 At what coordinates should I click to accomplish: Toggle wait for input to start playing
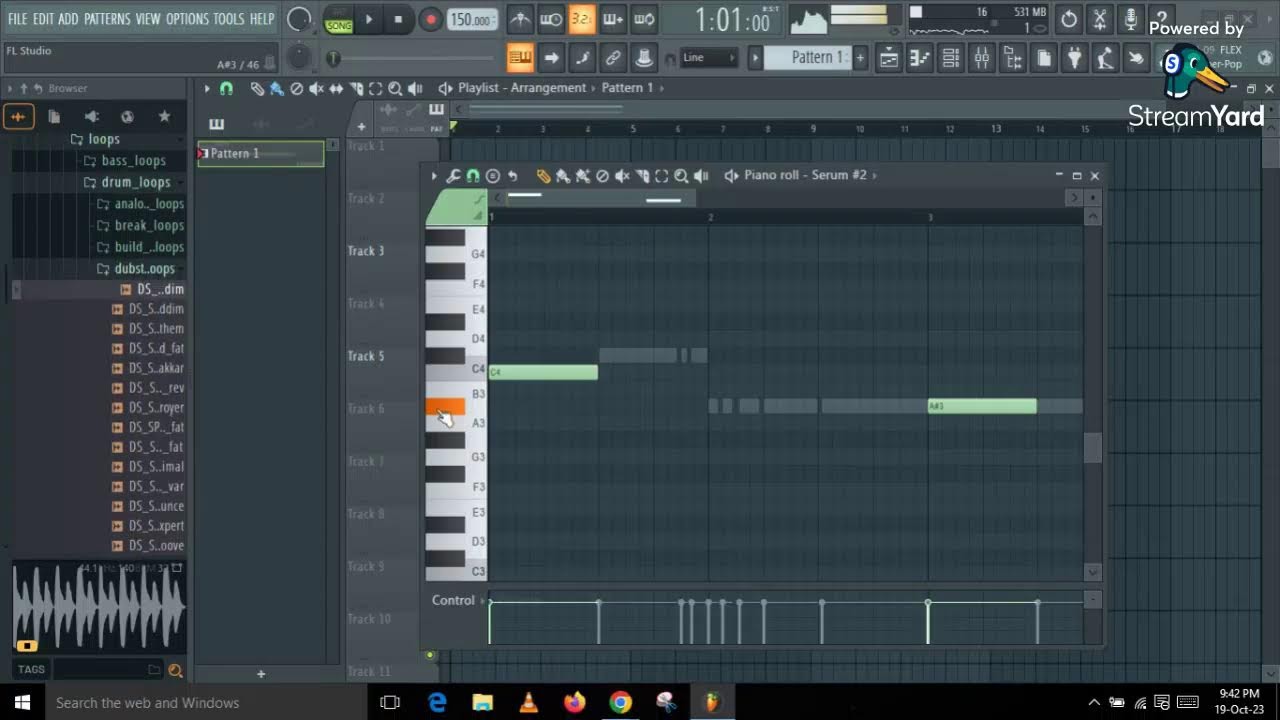click(551, 19)
